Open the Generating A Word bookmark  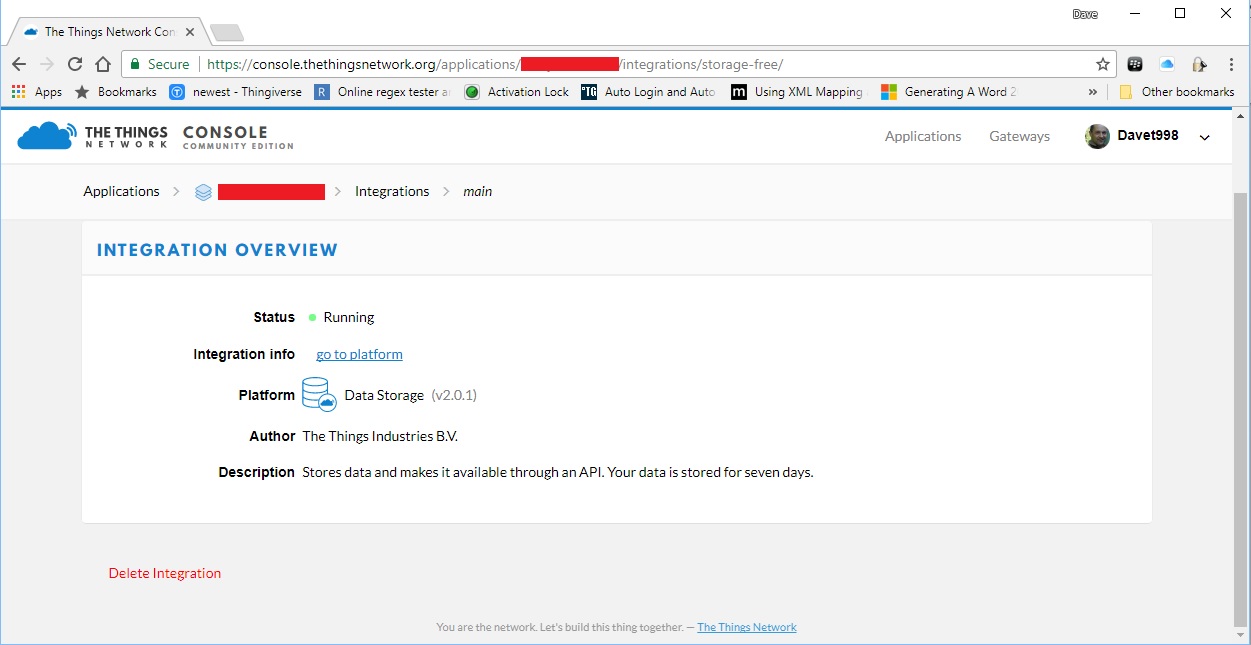tap(949, 92)
